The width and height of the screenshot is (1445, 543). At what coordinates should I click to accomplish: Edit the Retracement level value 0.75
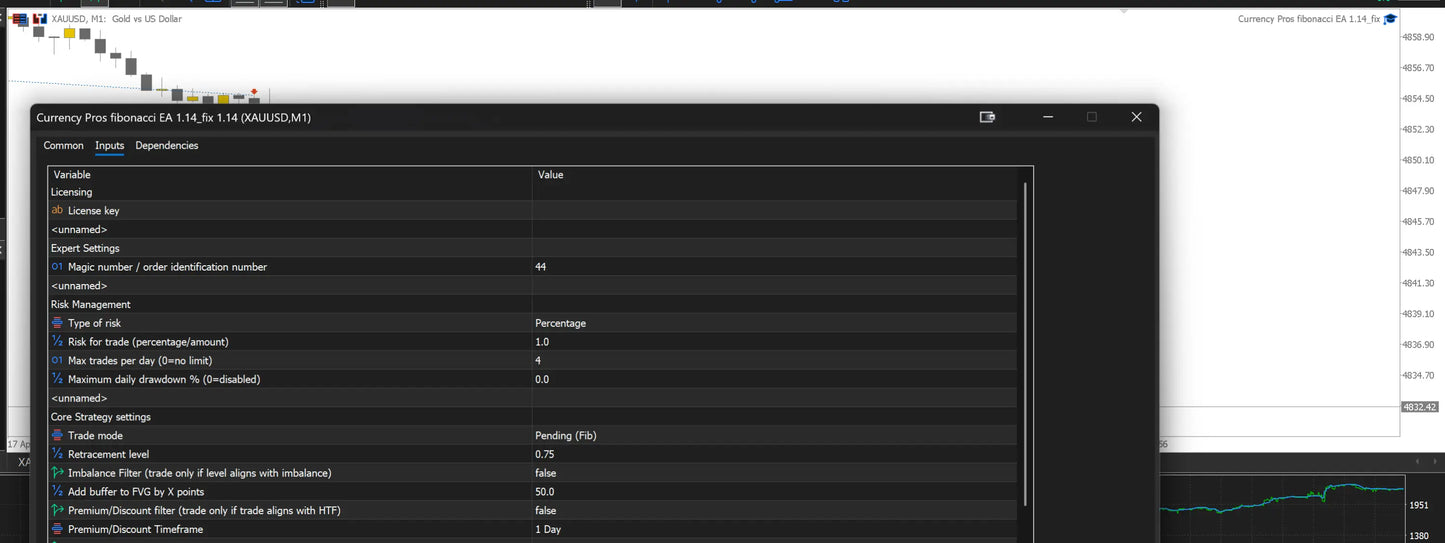coord(774,454)
